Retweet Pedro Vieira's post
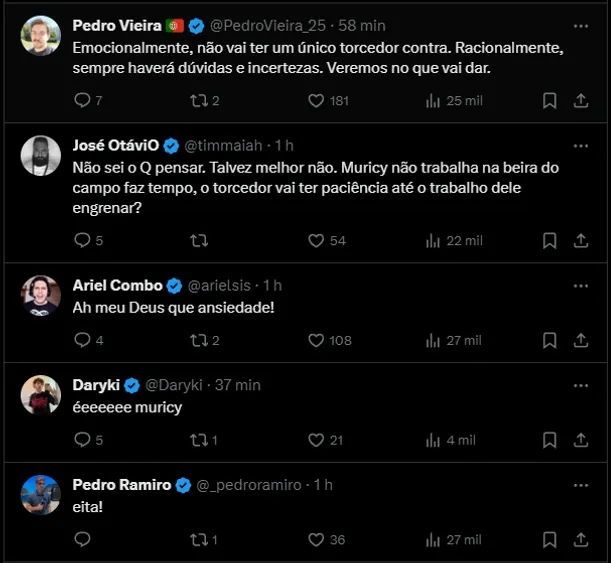 pos(199,100)
